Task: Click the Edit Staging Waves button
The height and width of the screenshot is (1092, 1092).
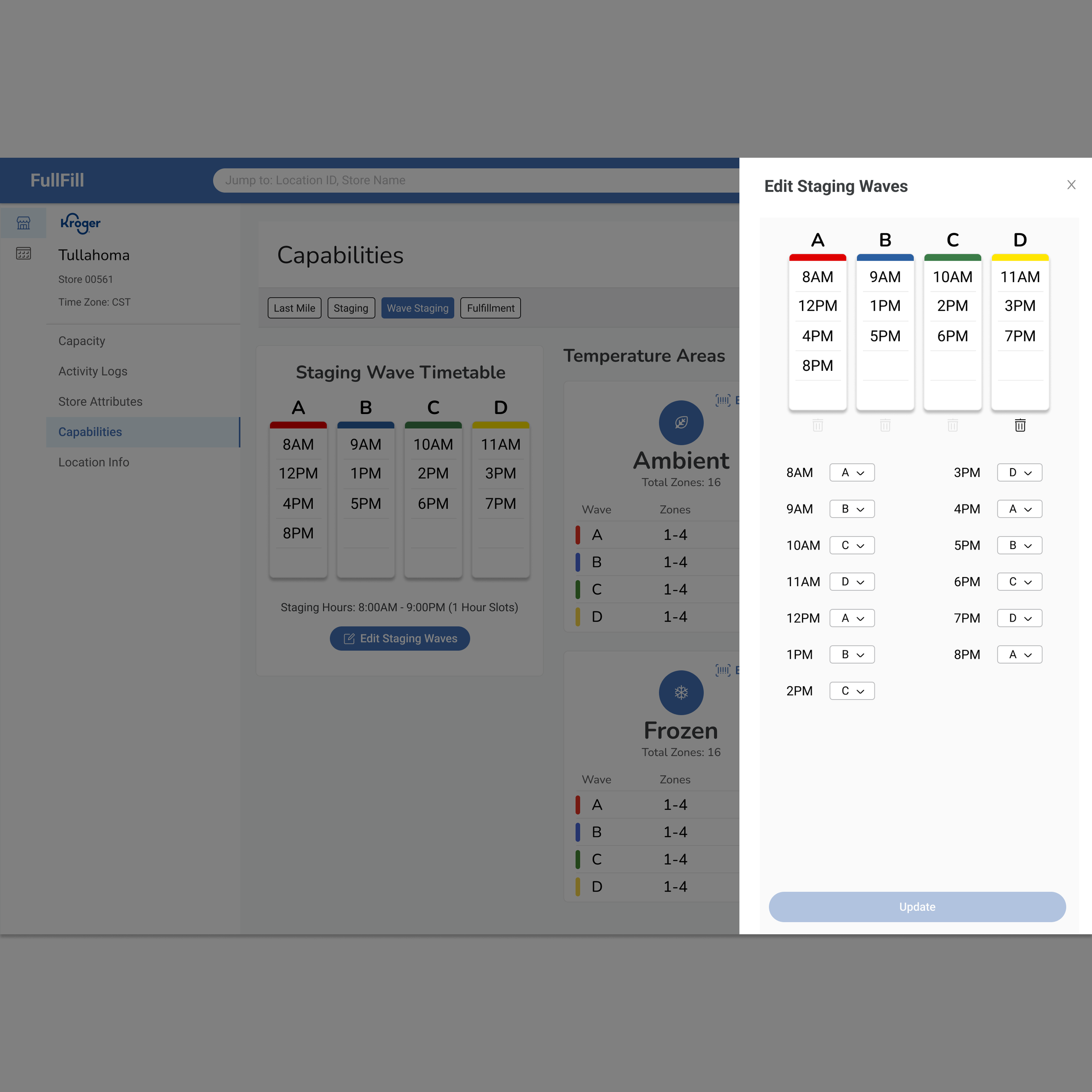Action: pos(400,638)
